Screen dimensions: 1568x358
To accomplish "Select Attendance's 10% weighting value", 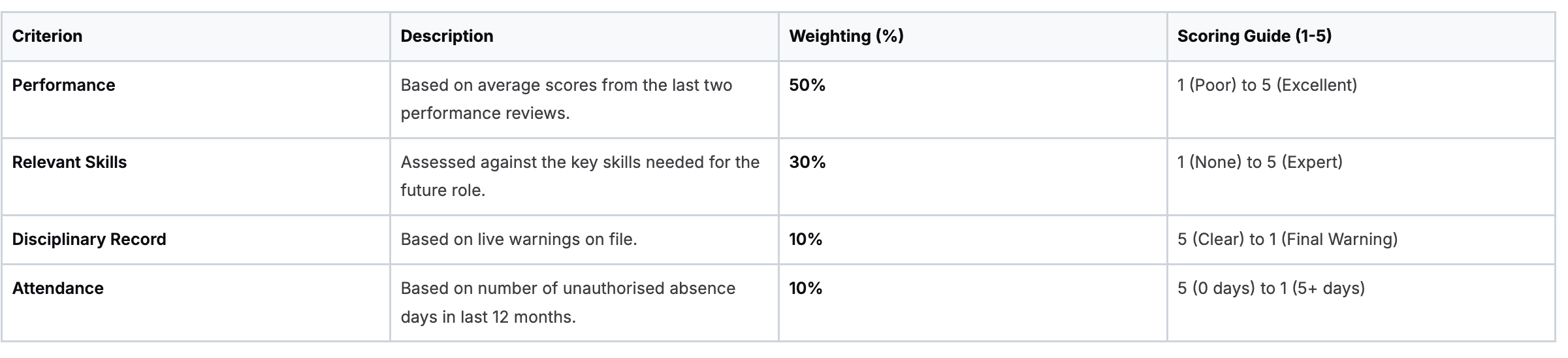I will [x=805, y=289].
